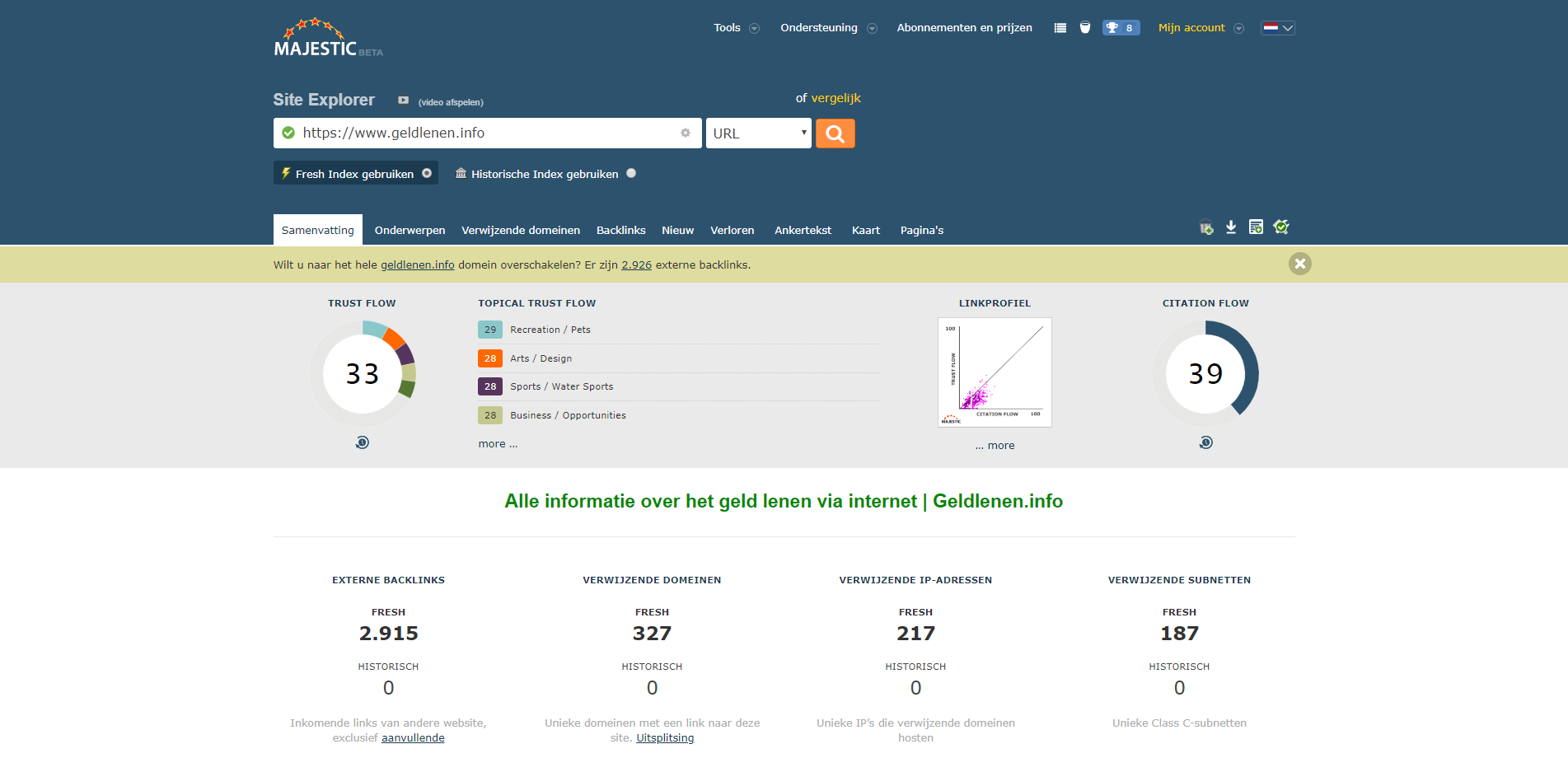Click the 327 fresh referring domains value
1568x758 pixels.
tap(653, 634)
